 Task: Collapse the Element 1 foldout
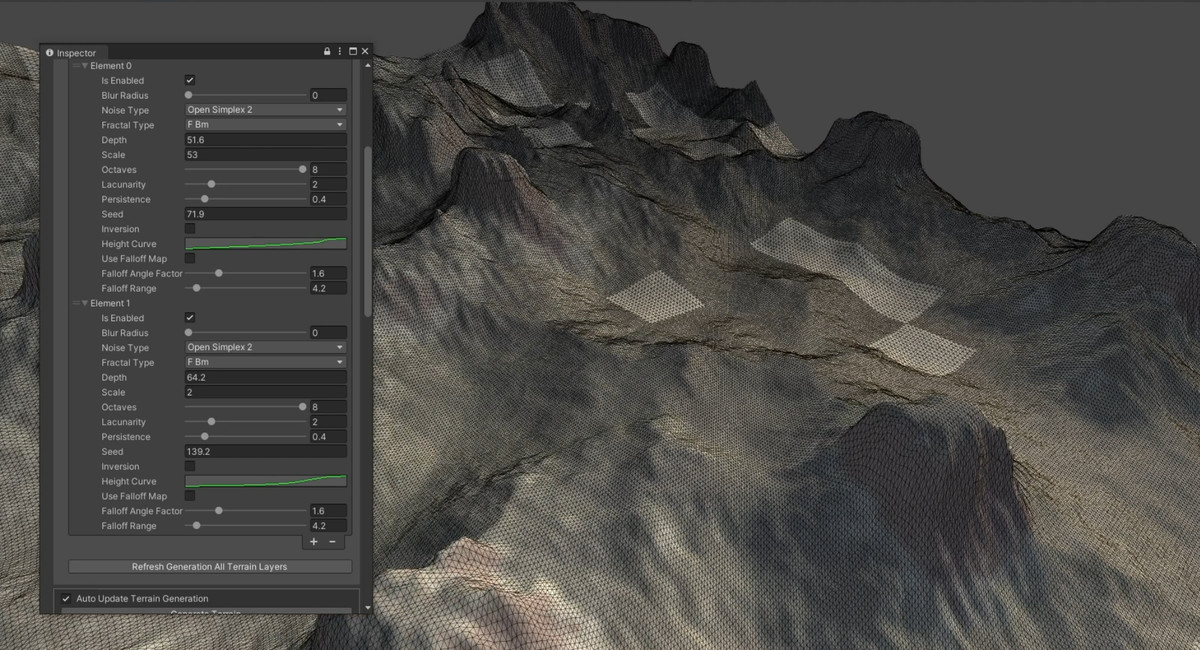(85, 303)
